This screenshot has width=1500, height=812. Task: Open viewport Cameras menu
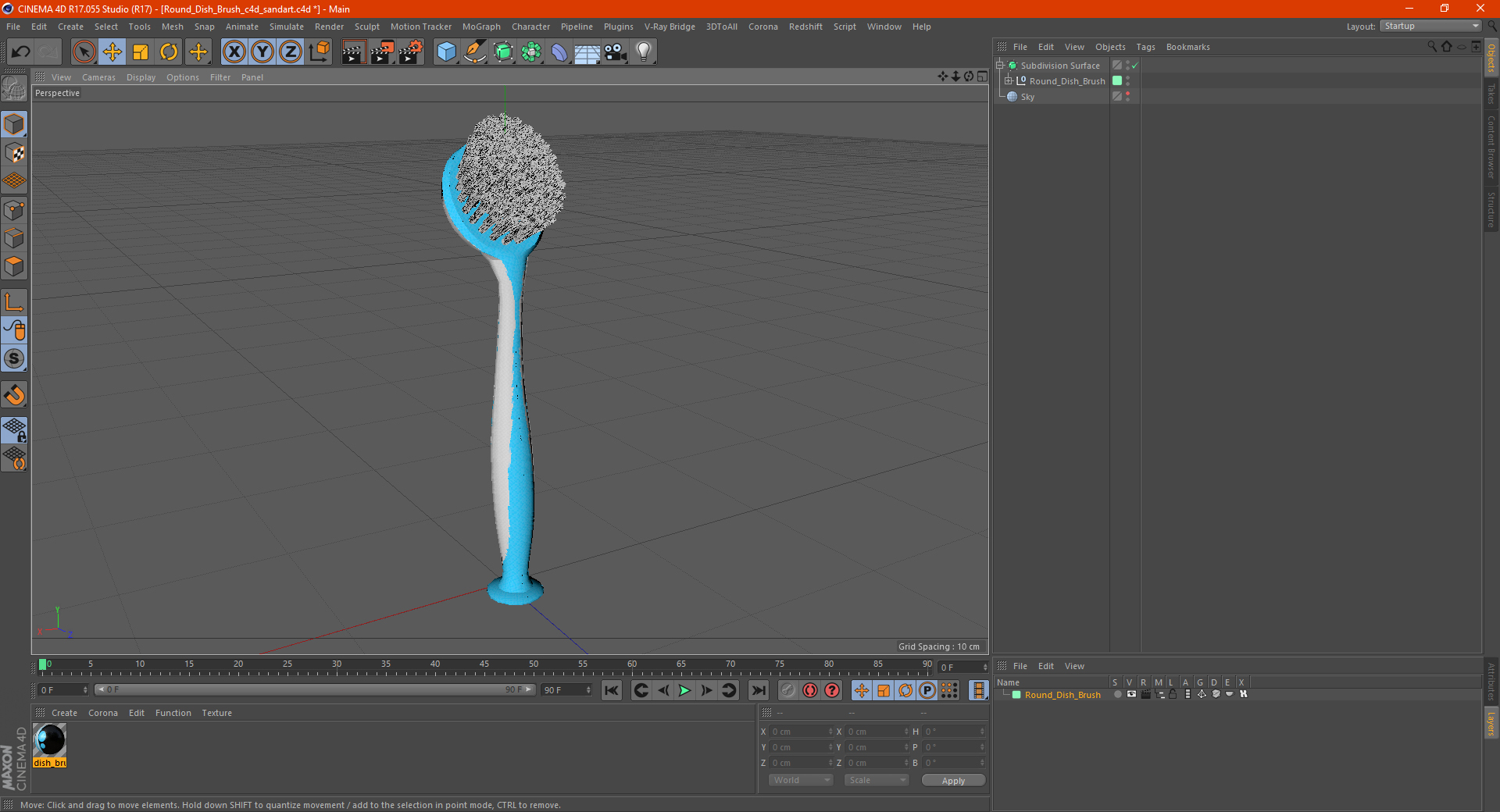tap(98, 77)
